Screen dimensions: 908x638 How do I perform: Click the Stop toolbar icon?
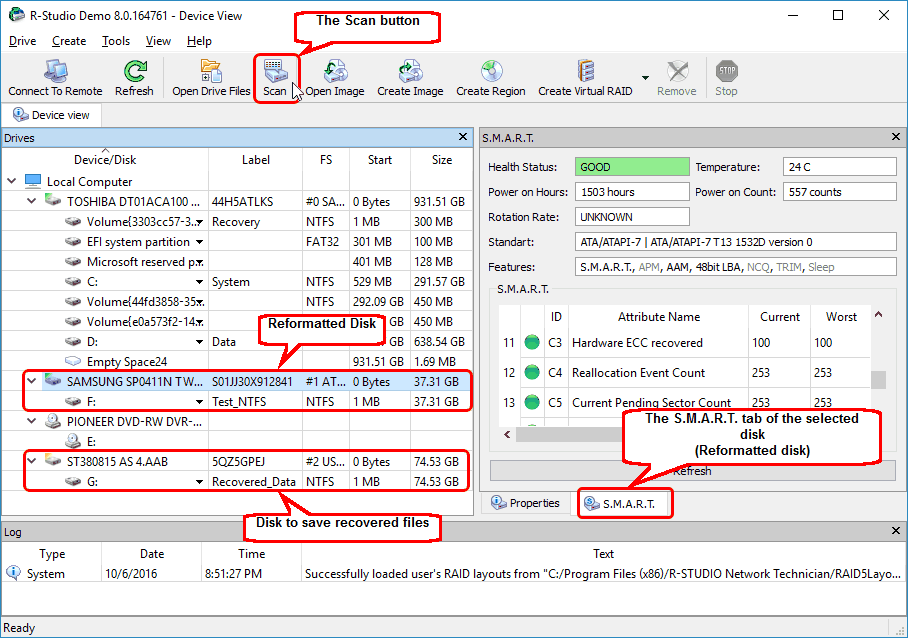click(726, 78)
